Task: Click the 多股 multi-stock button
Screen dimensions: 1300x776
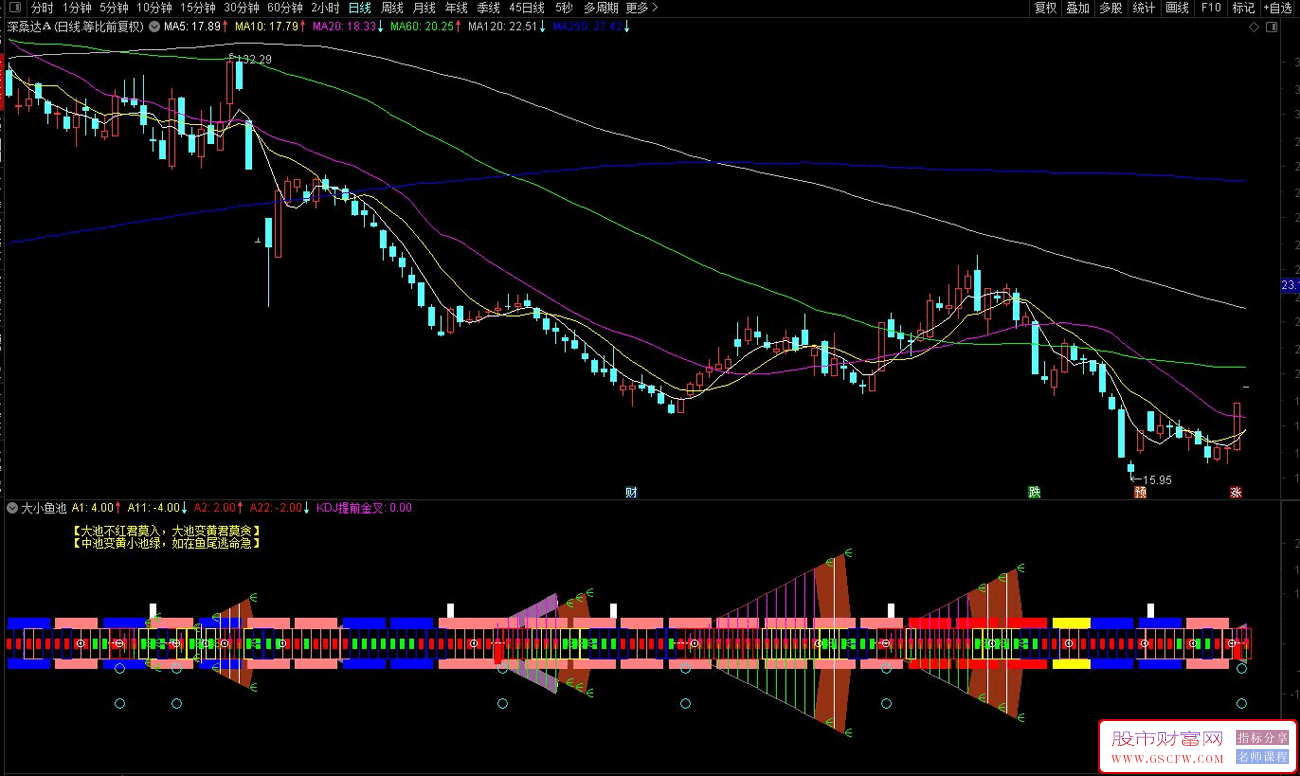Action: (1111, 8)
